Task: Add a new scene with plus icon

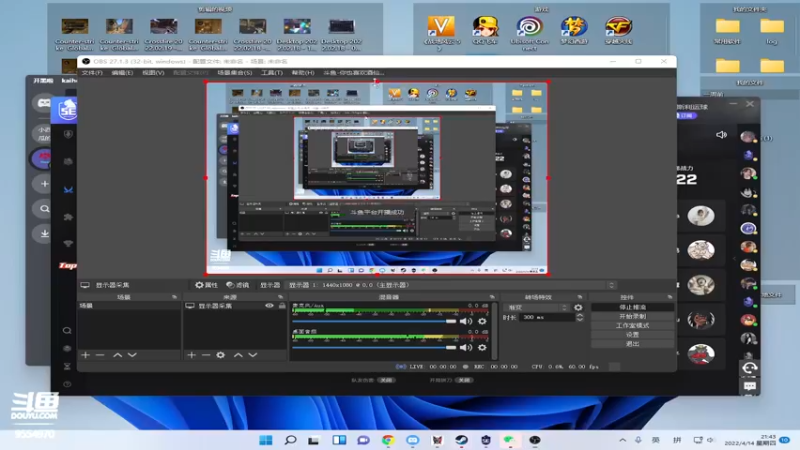Action: (x=85, y=355)
